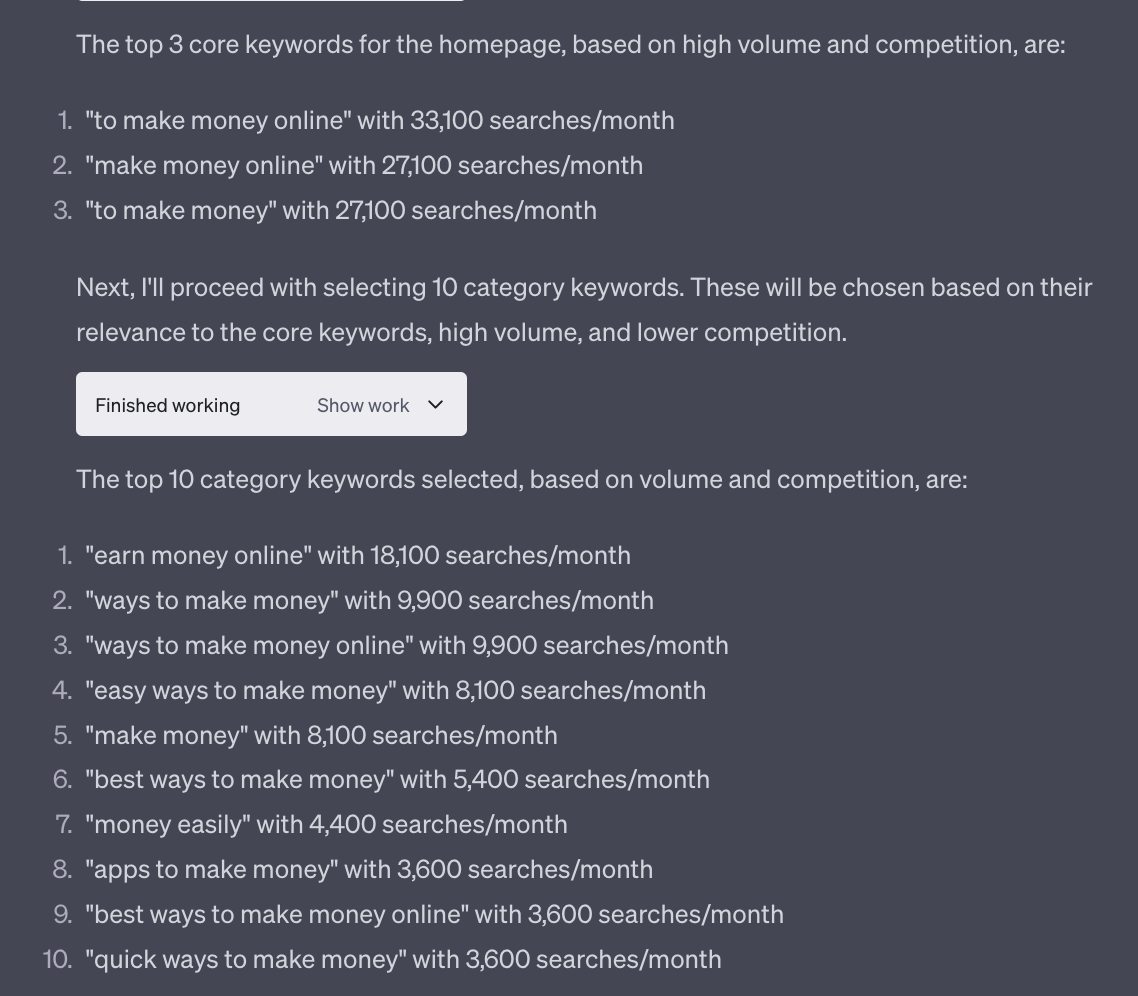Click the "ways to make money" 9,900 item
The image size is (1138, 996).
click(x=369, y=600)
